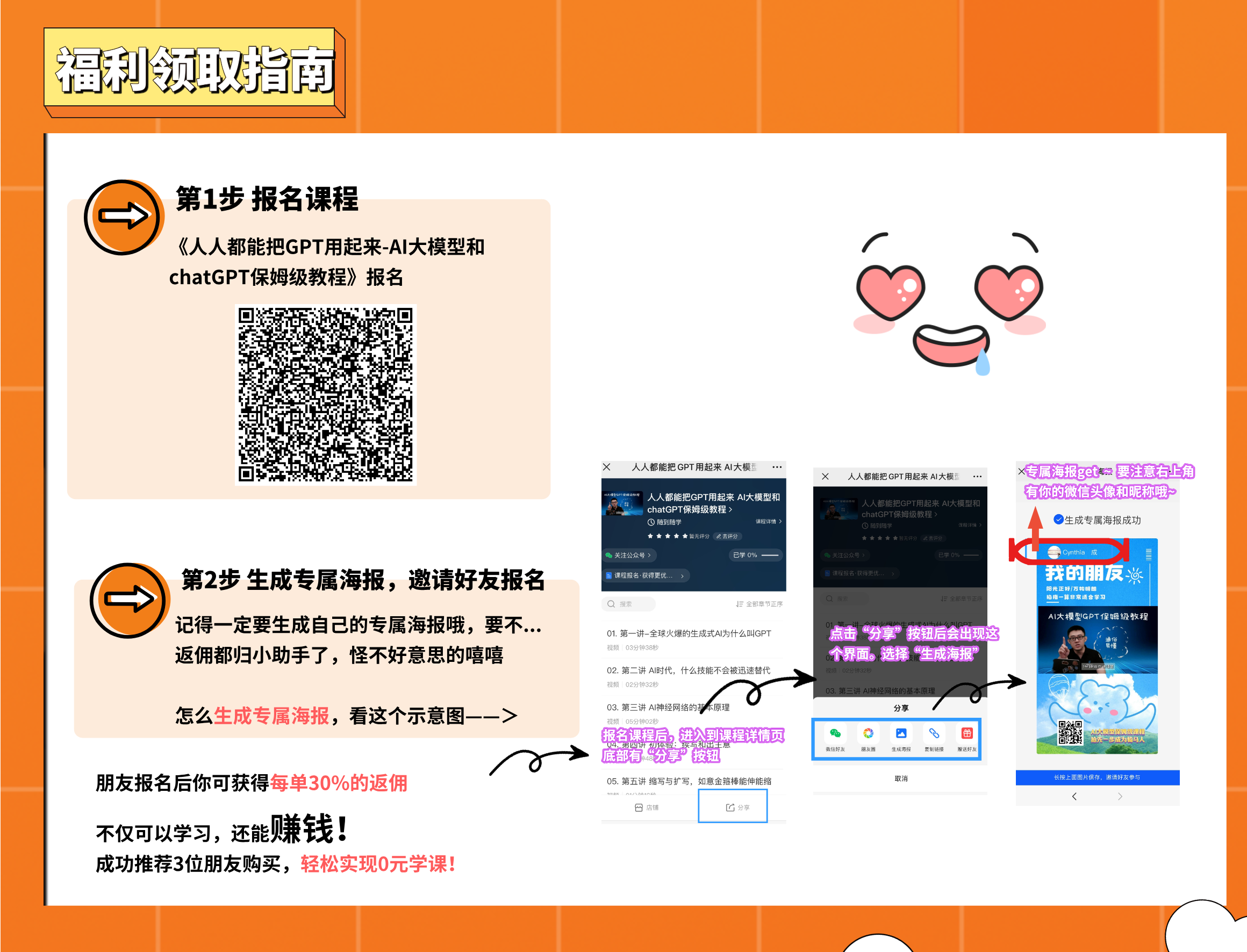
Task: Click the heart-eyes drooling emoji face
Action: (x=950, y=304)
